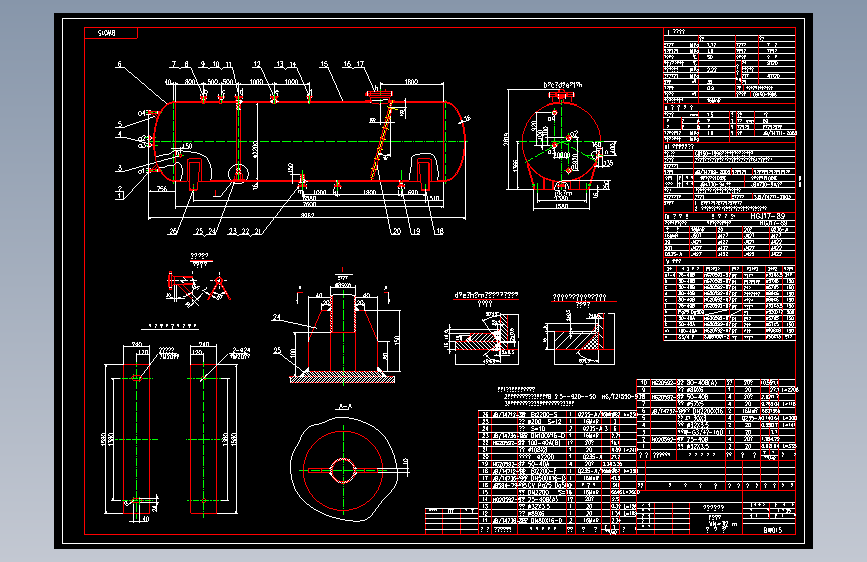Select callout number 23 below the tank
The image size is (867, 562).
point(232,231)
